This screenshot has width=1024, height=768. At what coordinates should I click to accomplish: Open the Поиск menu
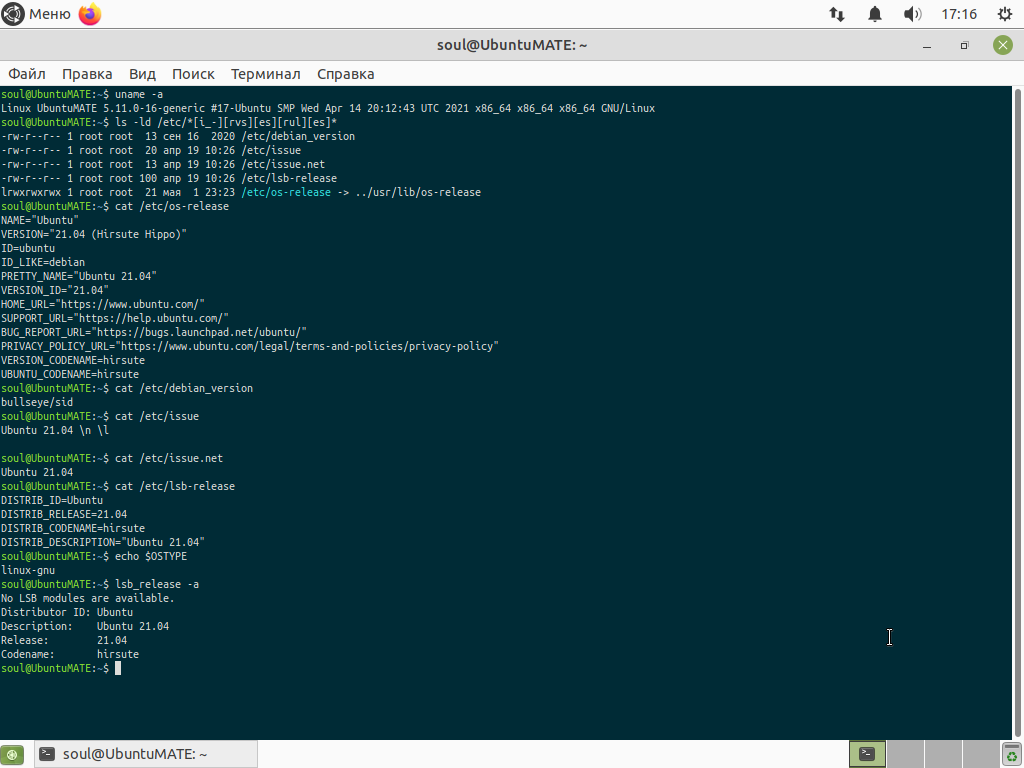point(193,74)
